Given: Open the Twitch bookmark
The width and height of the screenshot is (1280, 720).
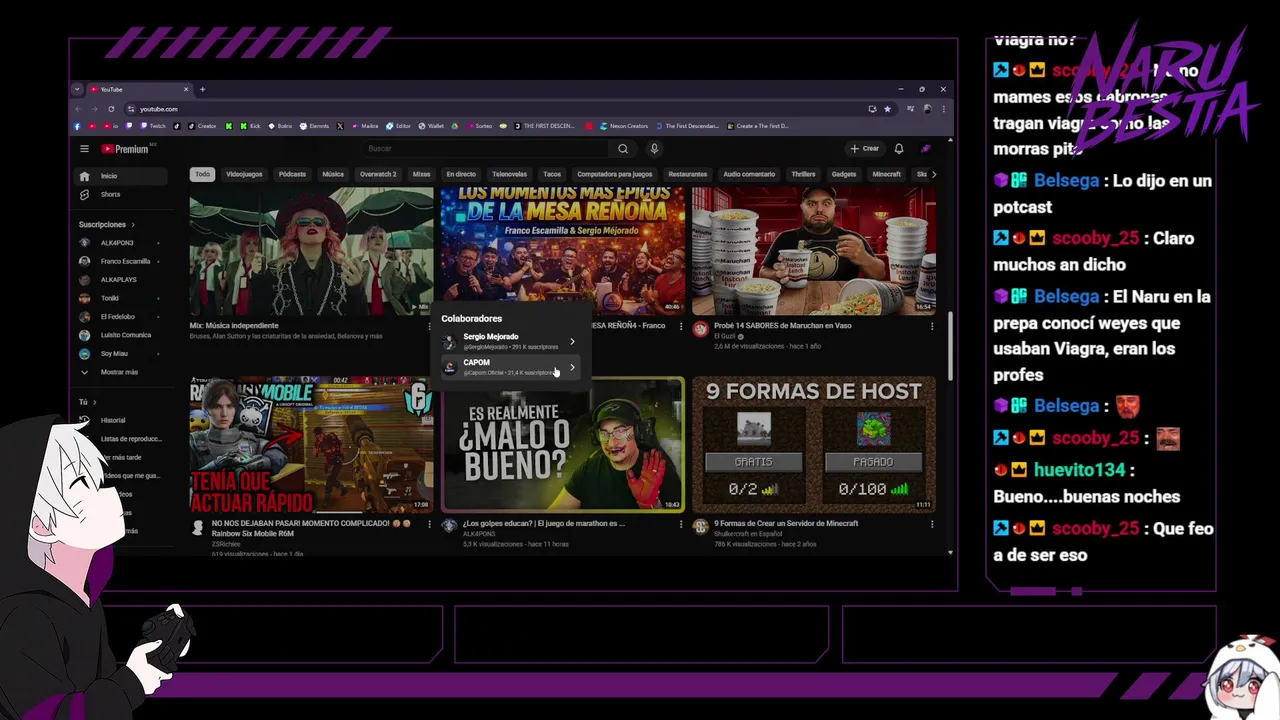Looking at the screenshot, I should (x=154, y=126).
